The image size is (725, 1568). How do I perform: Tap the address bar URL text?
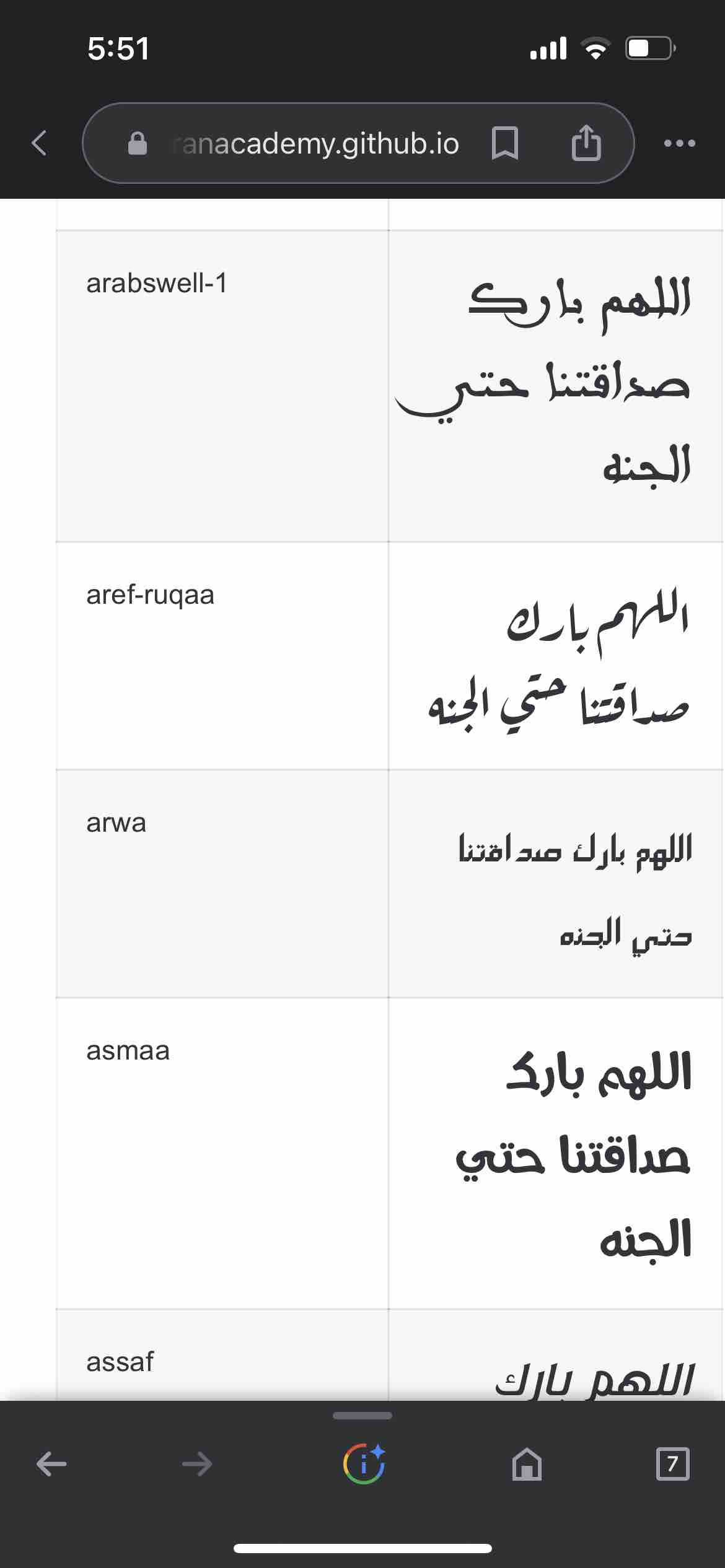click(316, 144)
